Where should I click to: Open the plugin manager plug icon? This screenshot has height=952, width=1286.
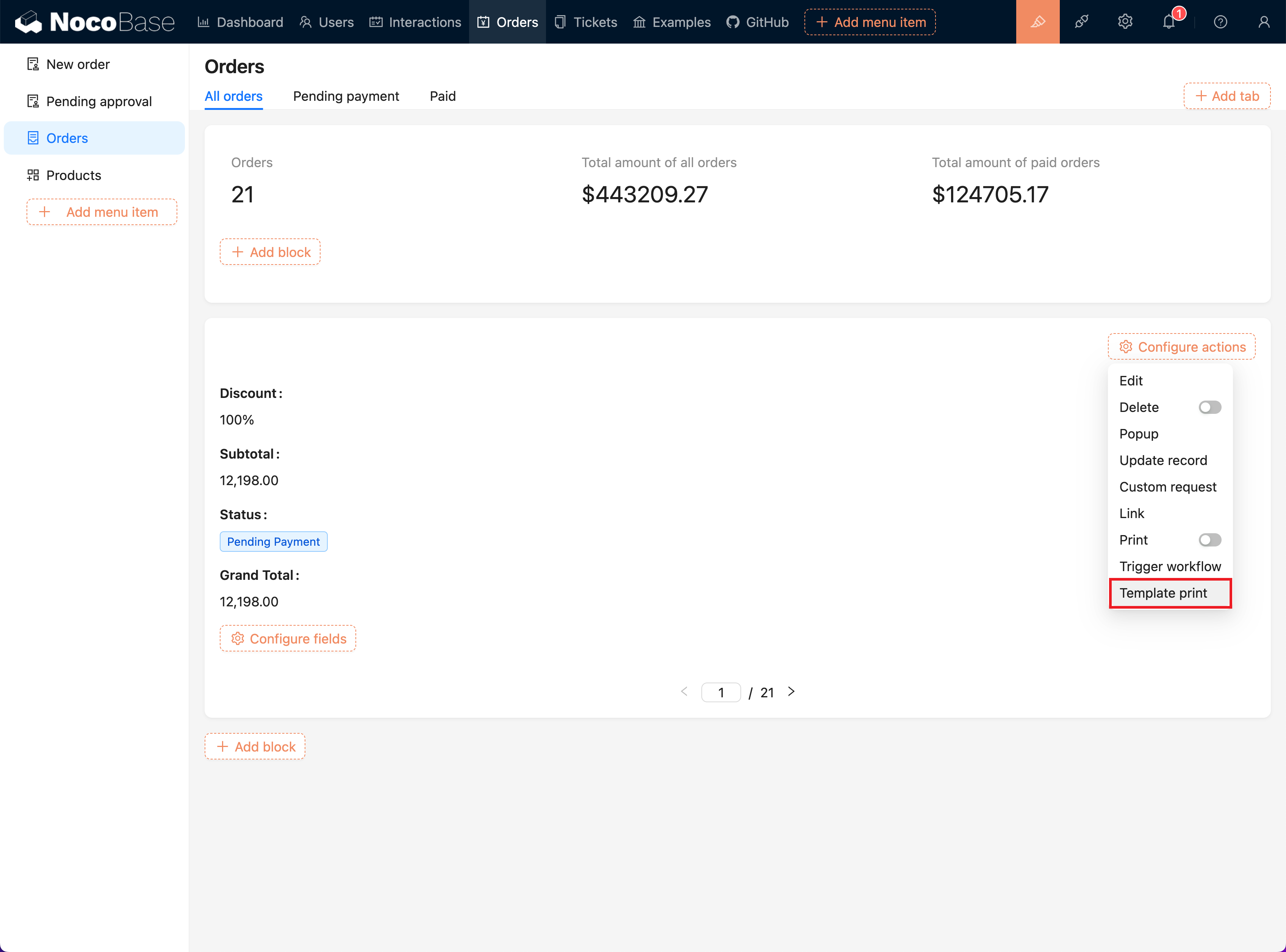1081,22
